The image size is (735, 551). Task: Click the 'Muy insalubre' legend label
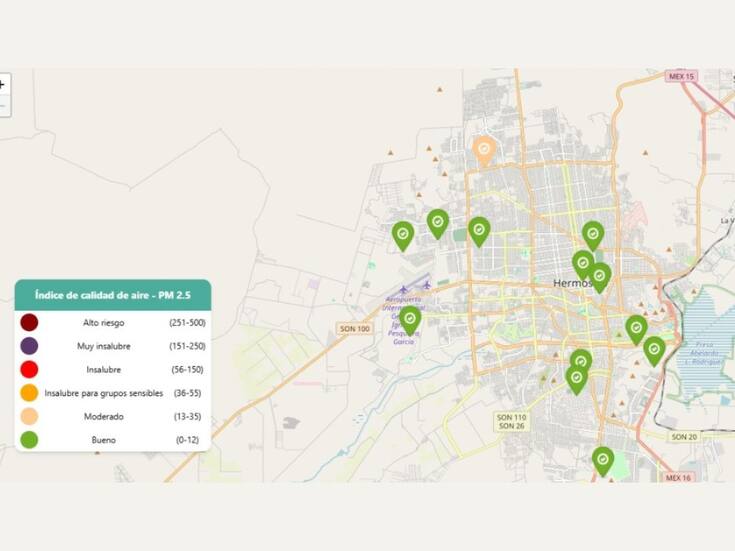pyautogui.click(x=104, y=346)
